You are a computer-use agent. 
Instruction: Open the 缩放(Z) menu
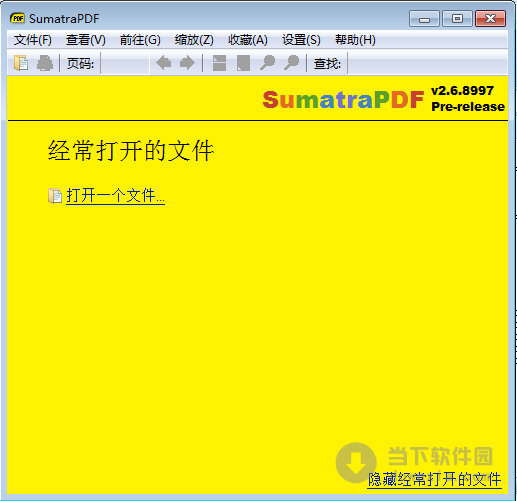coord(194,40)
